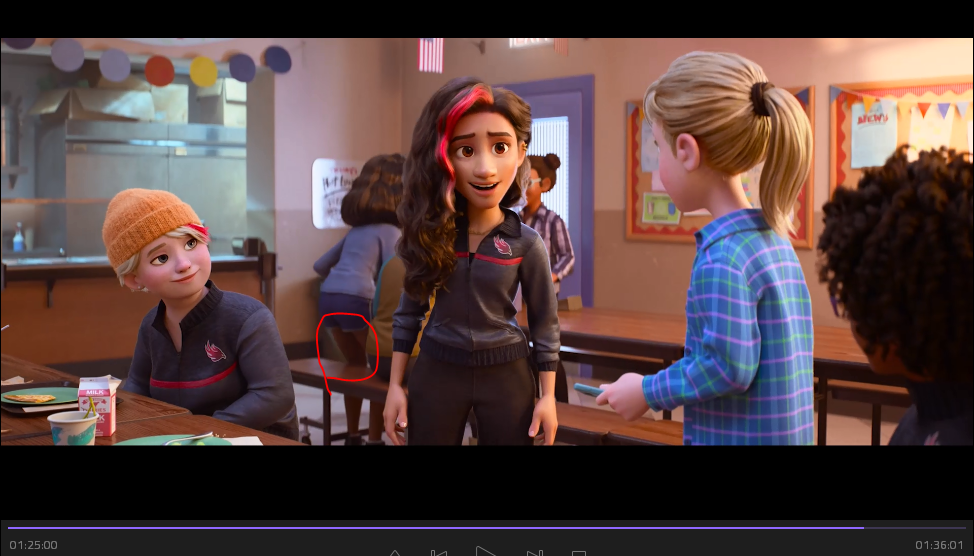Image resolution: width=974 pixels, height=556 pixels.
Task: Click the black letterbox area above the video
Action: (x=487, y=18)
